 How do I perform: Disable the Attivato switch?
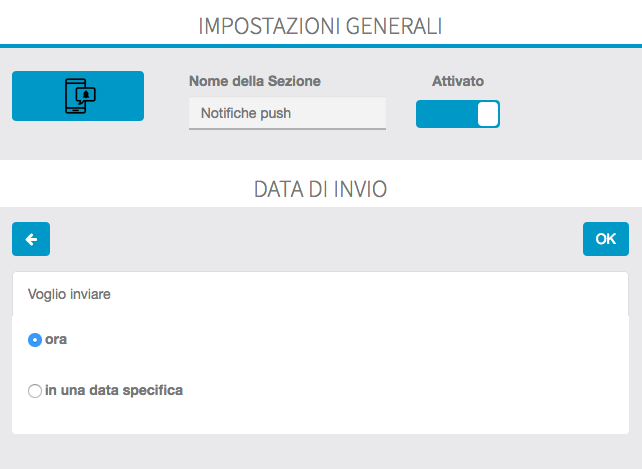(458, 114)
